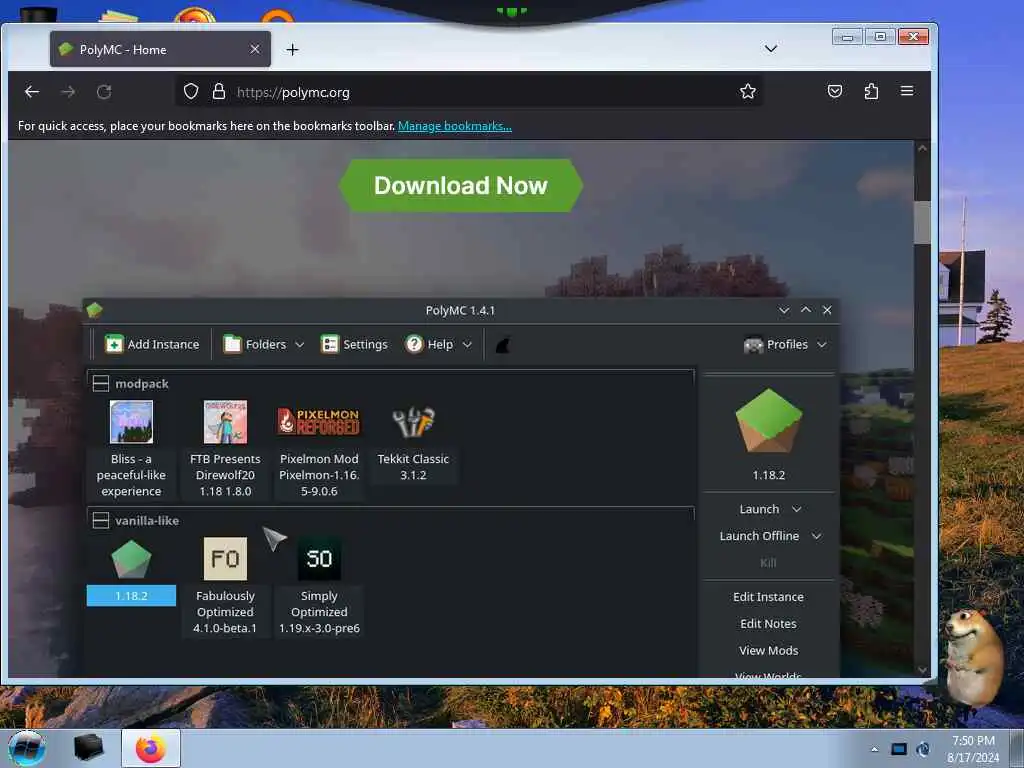Click the large grass block icon in the side panel
The height and width of the screenshot is (768, 1024).
(x=769, y=421)
